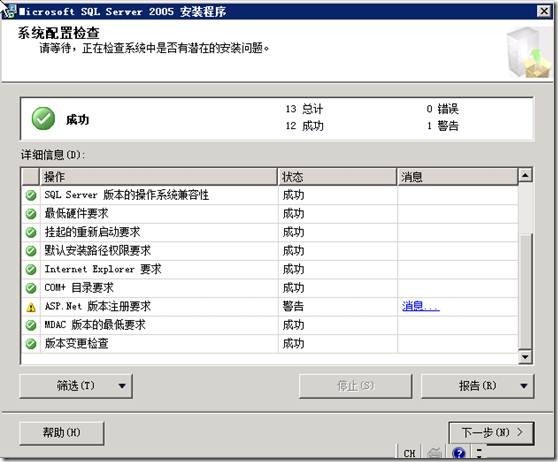558x462 pixels.
Task: Click the check icon for 版本变更检查
Action: [31, 343]
